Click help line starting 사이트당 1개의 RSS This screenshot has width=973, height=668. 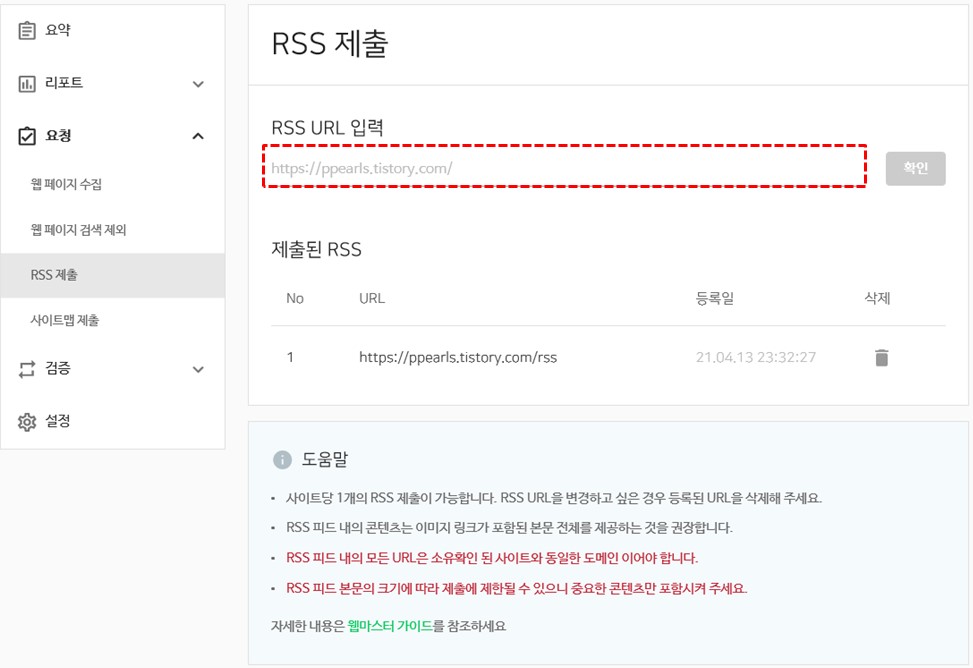[554, 498]
